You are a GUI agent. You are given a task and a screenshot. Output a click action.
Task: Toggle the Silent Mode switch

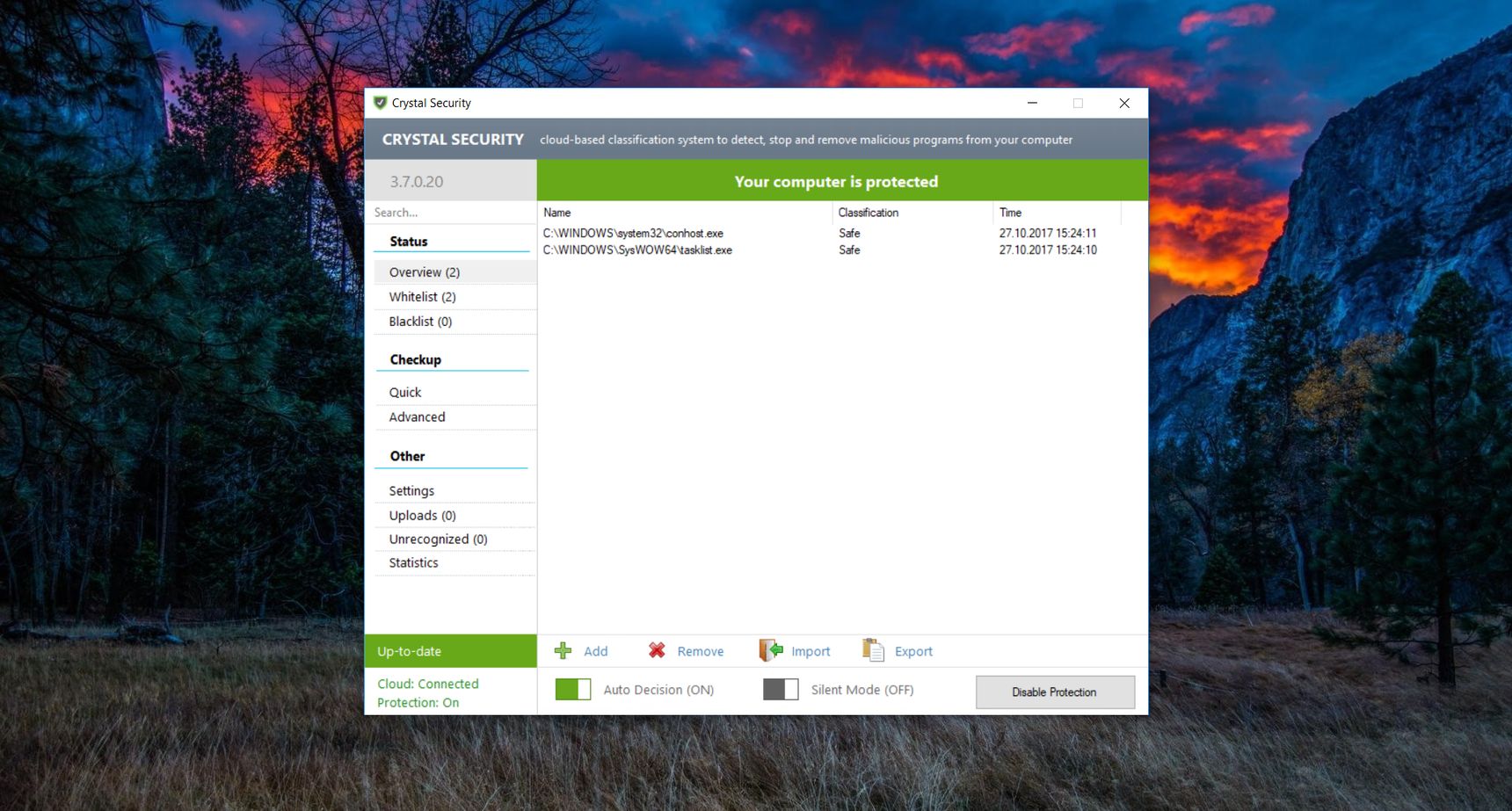[x=781, y=690]
